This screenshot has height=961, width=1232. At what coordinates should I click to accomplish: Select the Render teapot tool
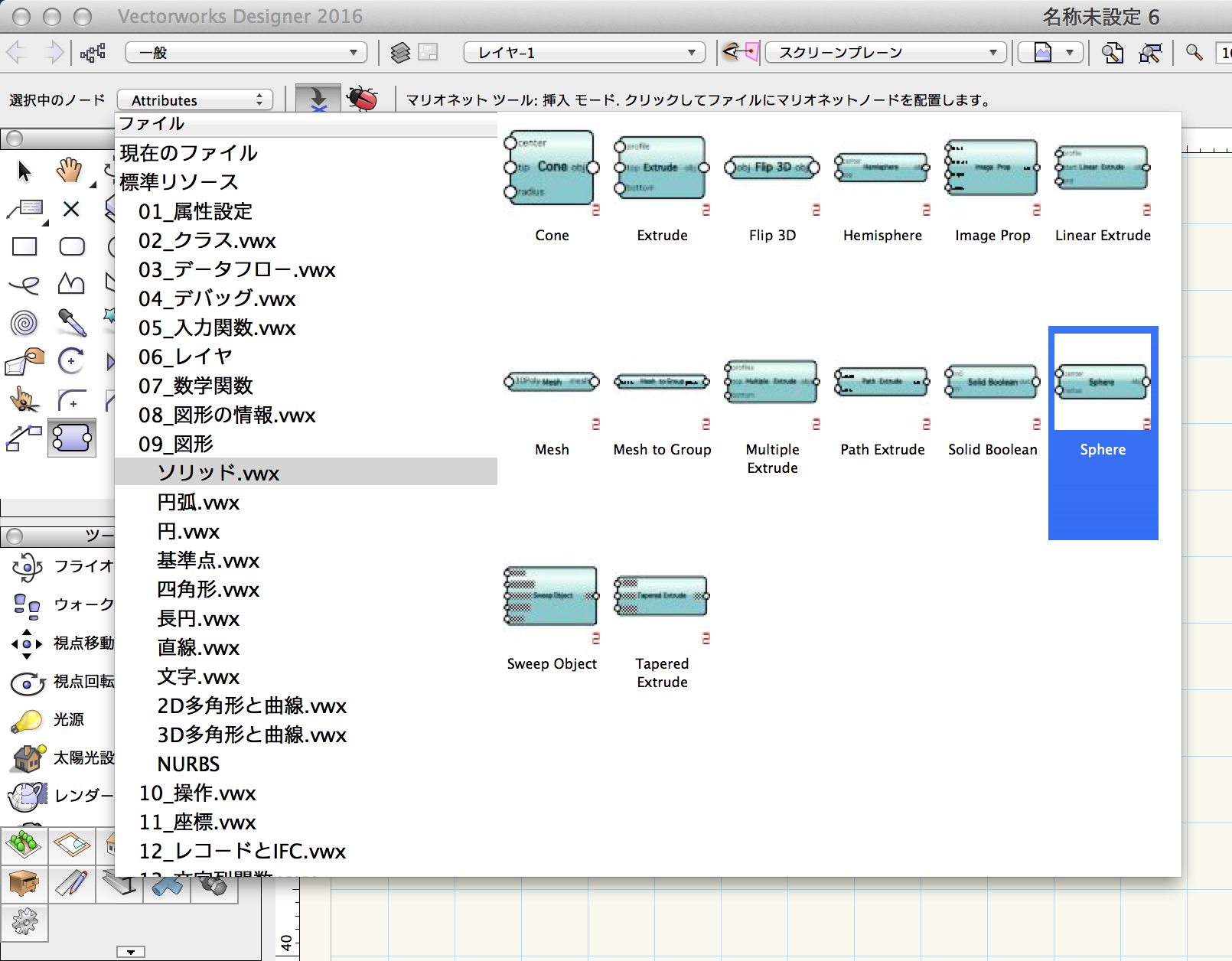(x=28, y=796)
